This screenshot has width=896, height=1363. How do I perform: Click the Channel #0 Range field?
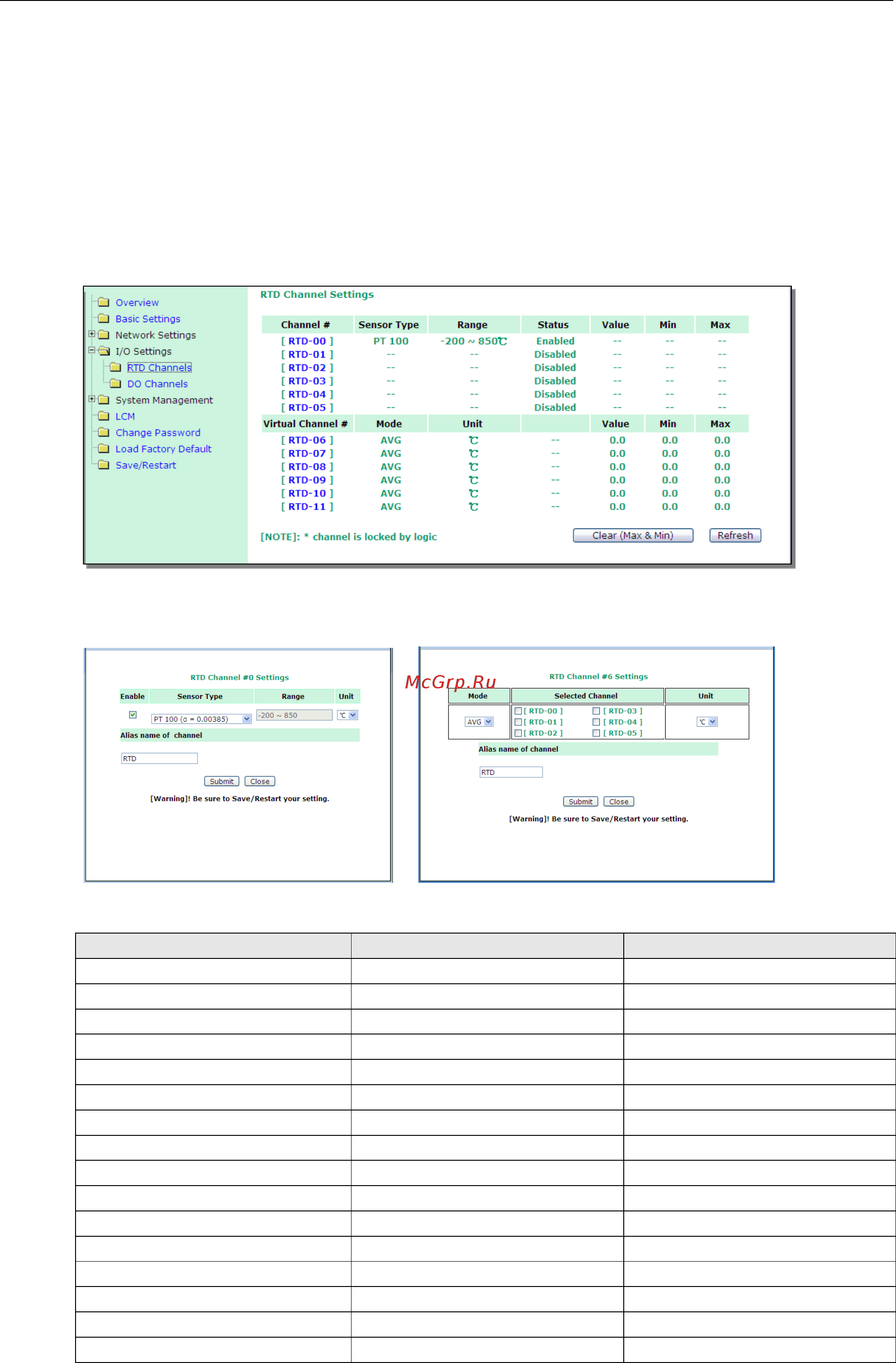click(294, 715)
